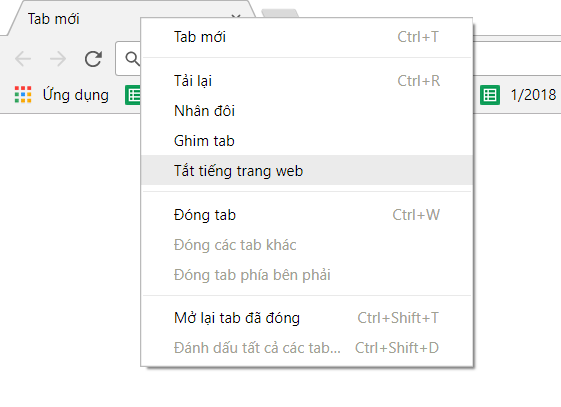Select 'Tab mới' in the context menu
The height and width of the screenshot is (407, 561).
(307, 37)
